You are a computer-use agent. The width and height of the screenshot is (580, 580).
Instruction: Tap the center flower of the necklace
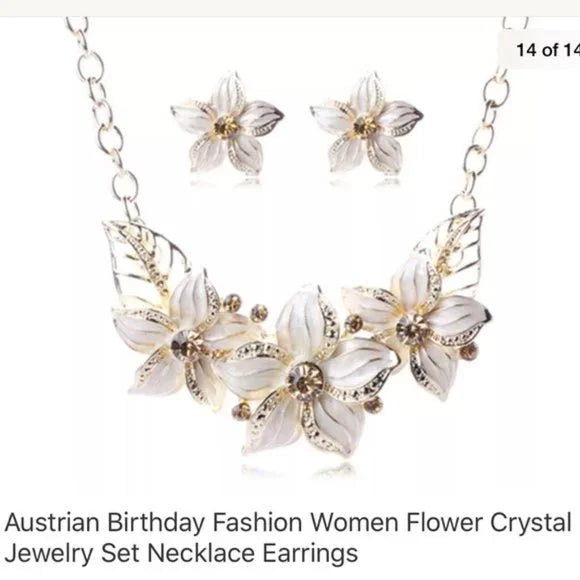308,374
